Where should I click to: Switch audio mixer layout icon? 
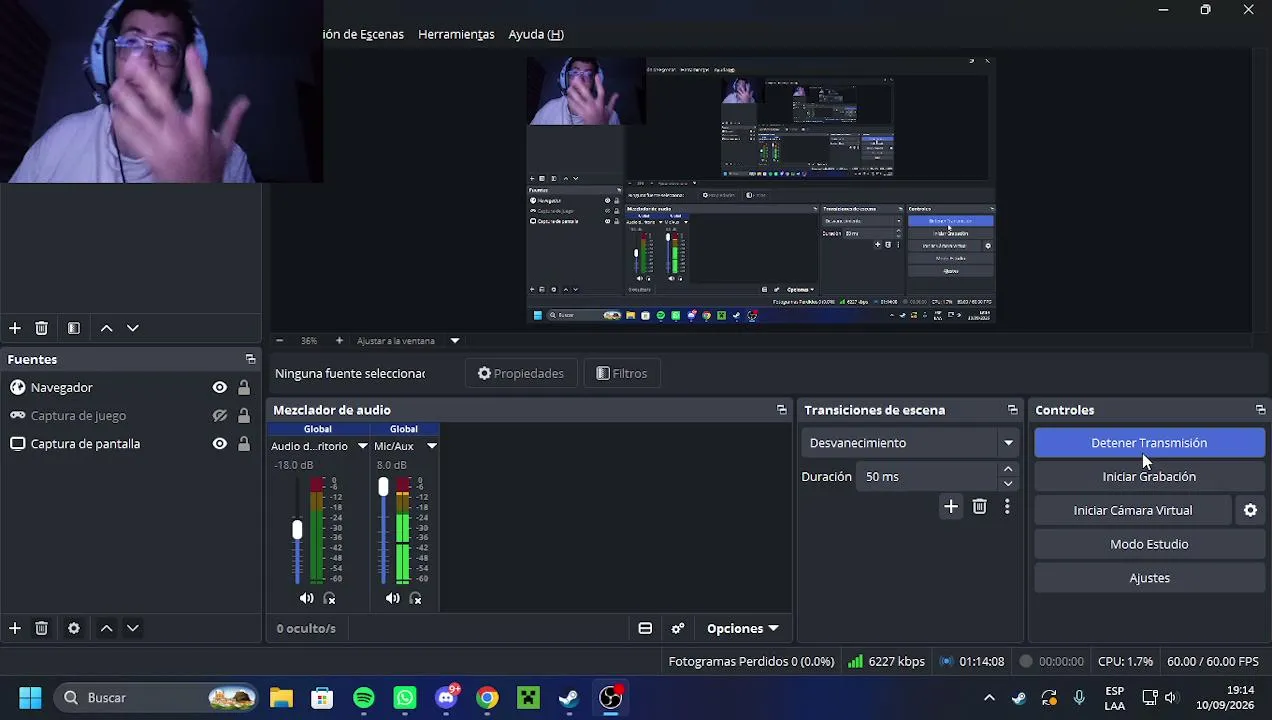point(645,628)
